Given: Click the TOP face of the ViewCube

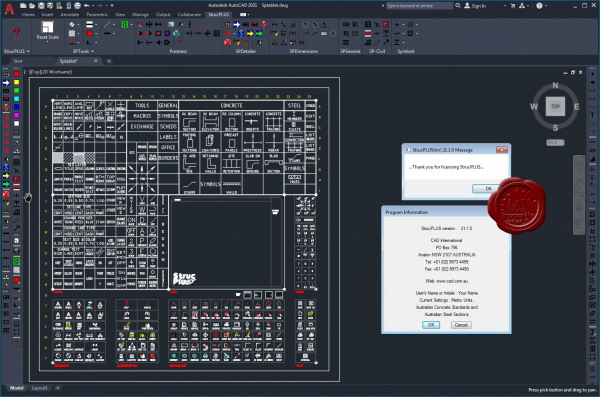Looking at the screenshot, I should coord(555,106).
